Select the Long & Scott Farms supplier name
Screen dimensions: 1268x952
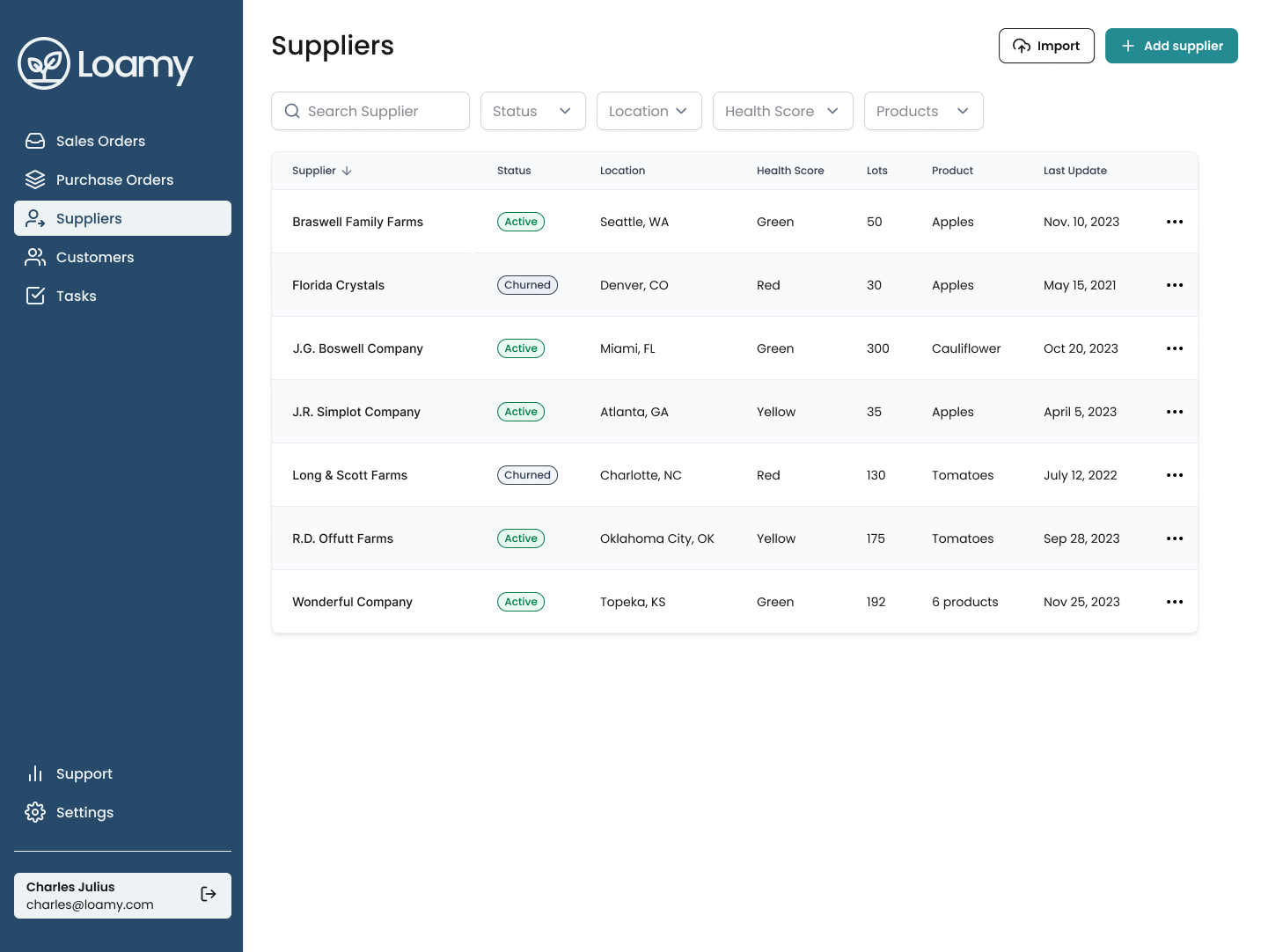pyautogui.click(x=349, y=475)
